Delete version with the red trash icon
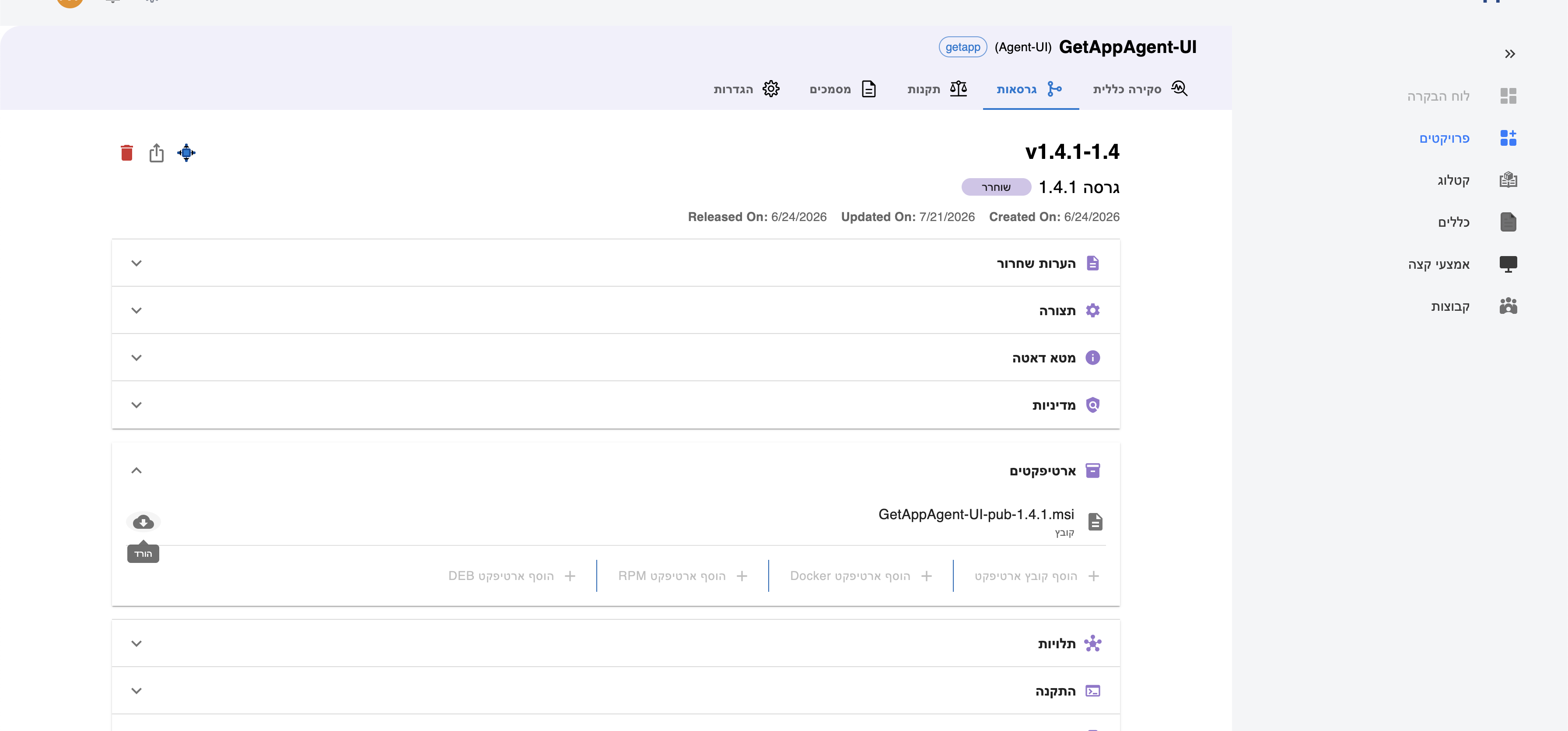Image resolution: width=1568 pixels, height=731 pixels. [x=126, y=153]
